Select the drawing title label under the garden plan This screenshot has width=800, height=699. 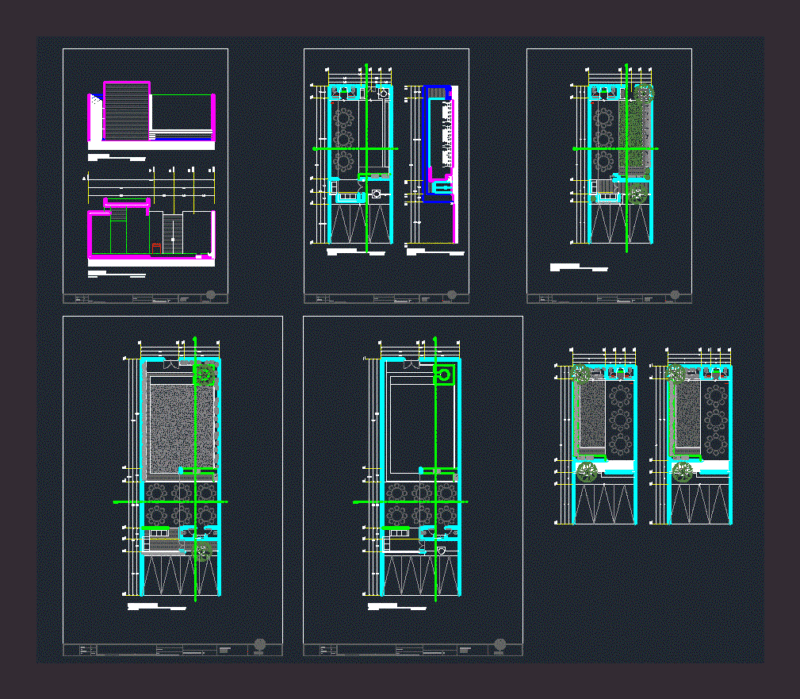[579, 267]
